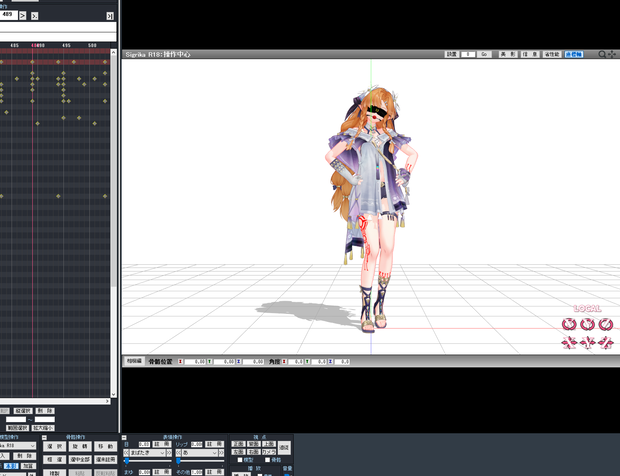
Task: Toggle the 模型 checkbox in the view panel
Action: coord(240,460)
